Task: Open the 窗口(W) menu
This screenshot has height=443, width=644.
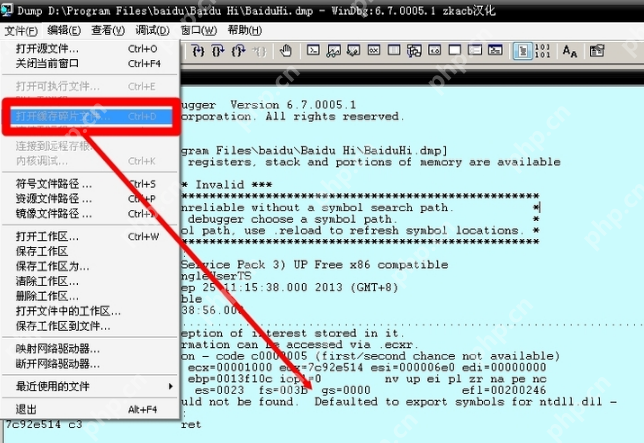Action: [198, 30]
